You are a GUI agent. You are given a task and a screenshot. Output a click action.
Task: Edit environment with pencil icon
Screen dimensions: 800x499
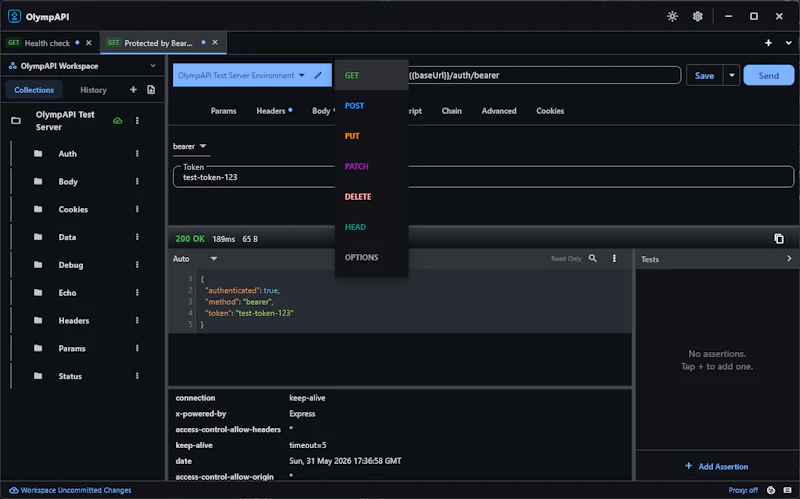coord(318,76)
